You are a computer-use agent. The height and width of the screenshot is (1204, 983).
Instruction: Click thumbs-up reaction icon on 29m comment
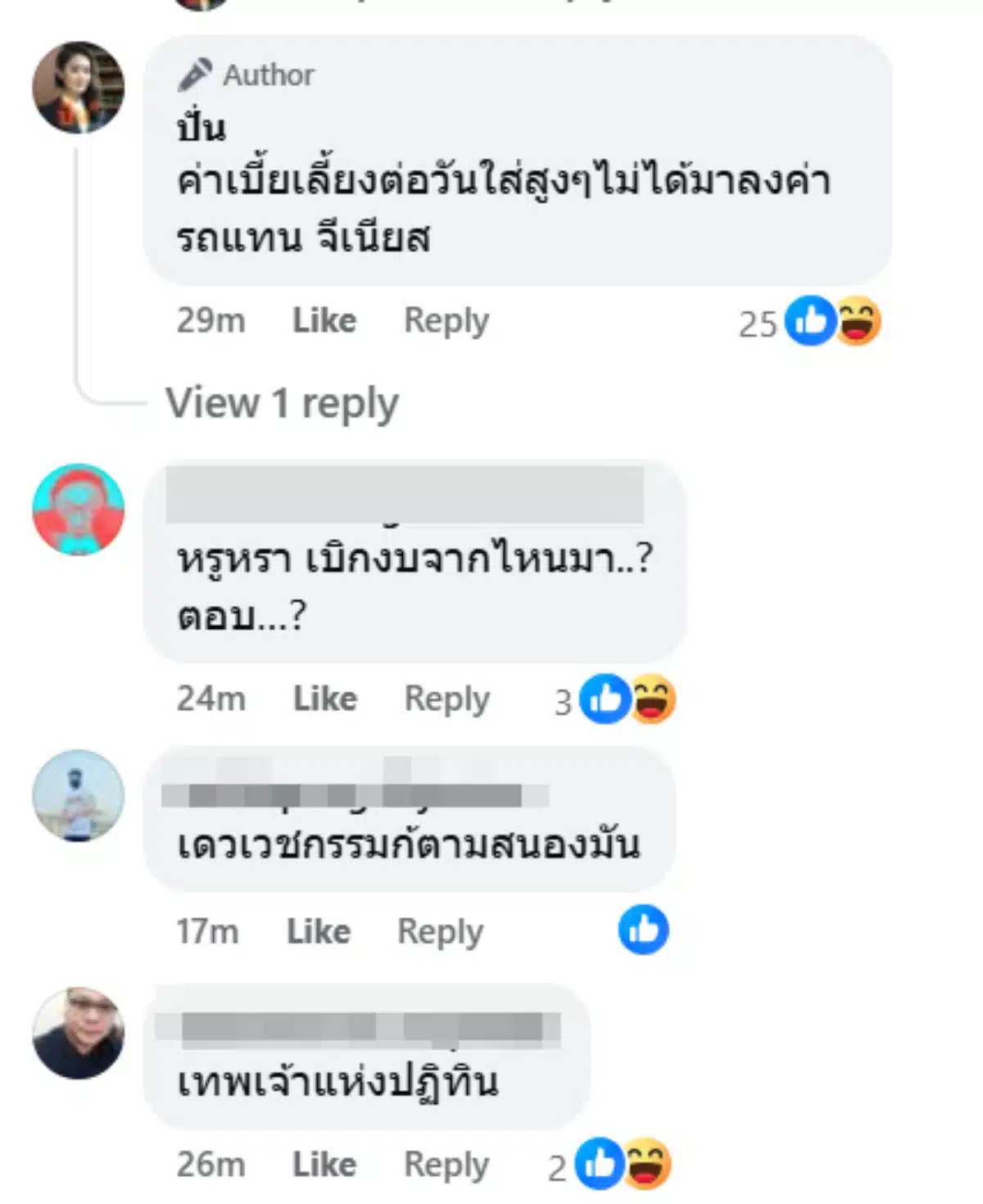(x=809, y=320)
